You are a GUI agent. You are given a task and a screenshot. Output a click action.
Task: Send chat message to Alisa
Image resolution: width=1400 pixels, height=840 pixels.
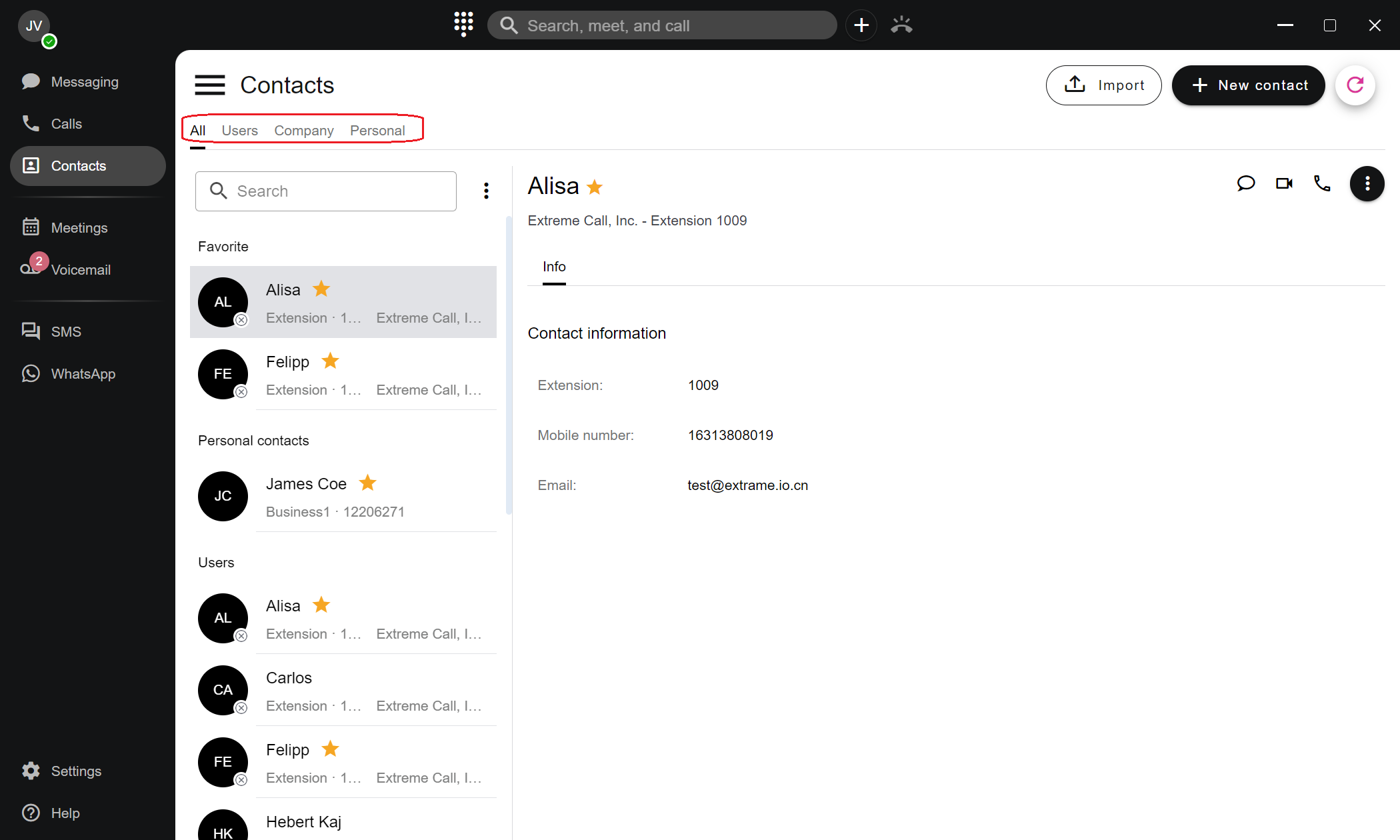click(1245, 183)
